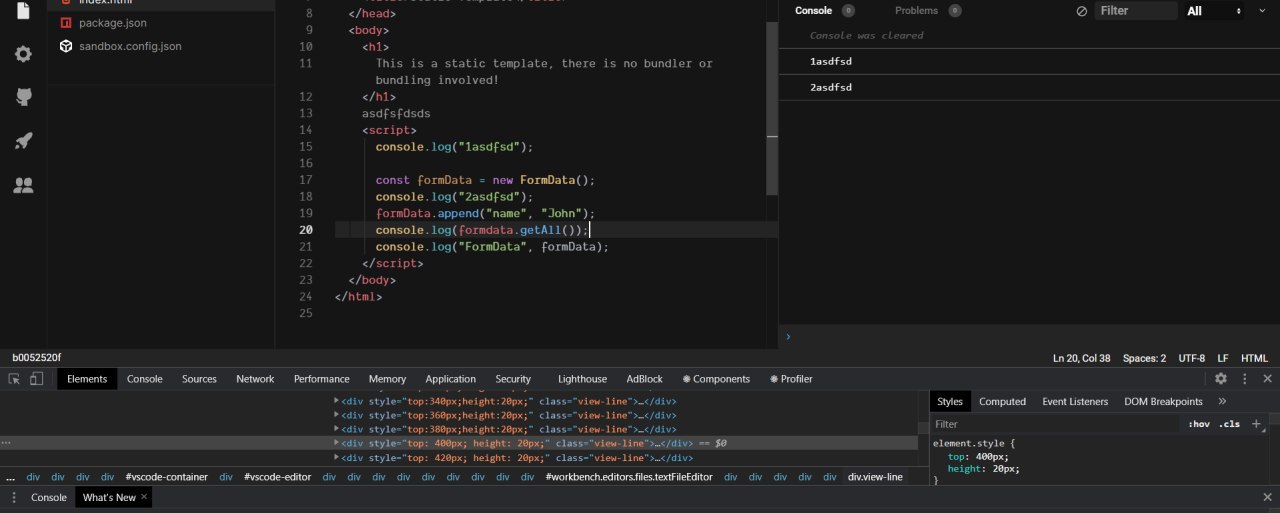The image size is (1280, 513).
Task: Open the configuration gear in the sidebar
Action: [24, 54]
